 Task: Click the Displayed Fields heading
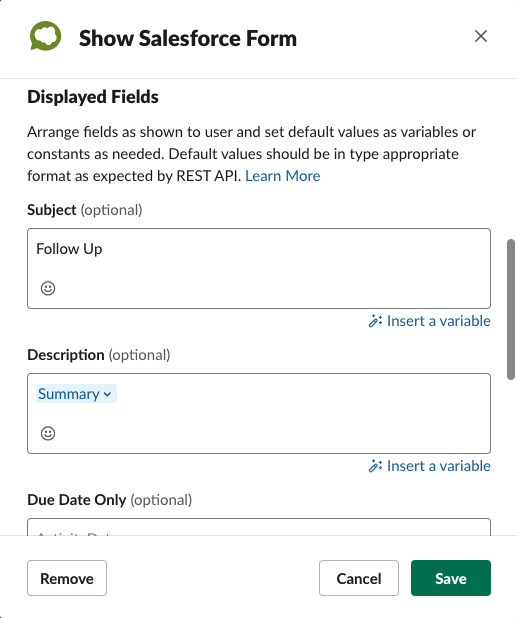pyautogui.click(x=93, y=97)
